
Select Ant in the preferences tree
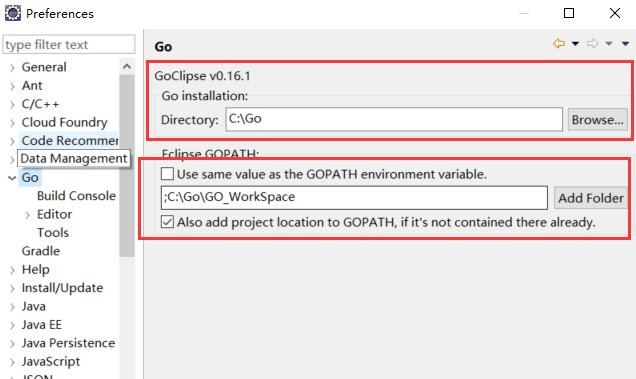click(x=32, y=86)
